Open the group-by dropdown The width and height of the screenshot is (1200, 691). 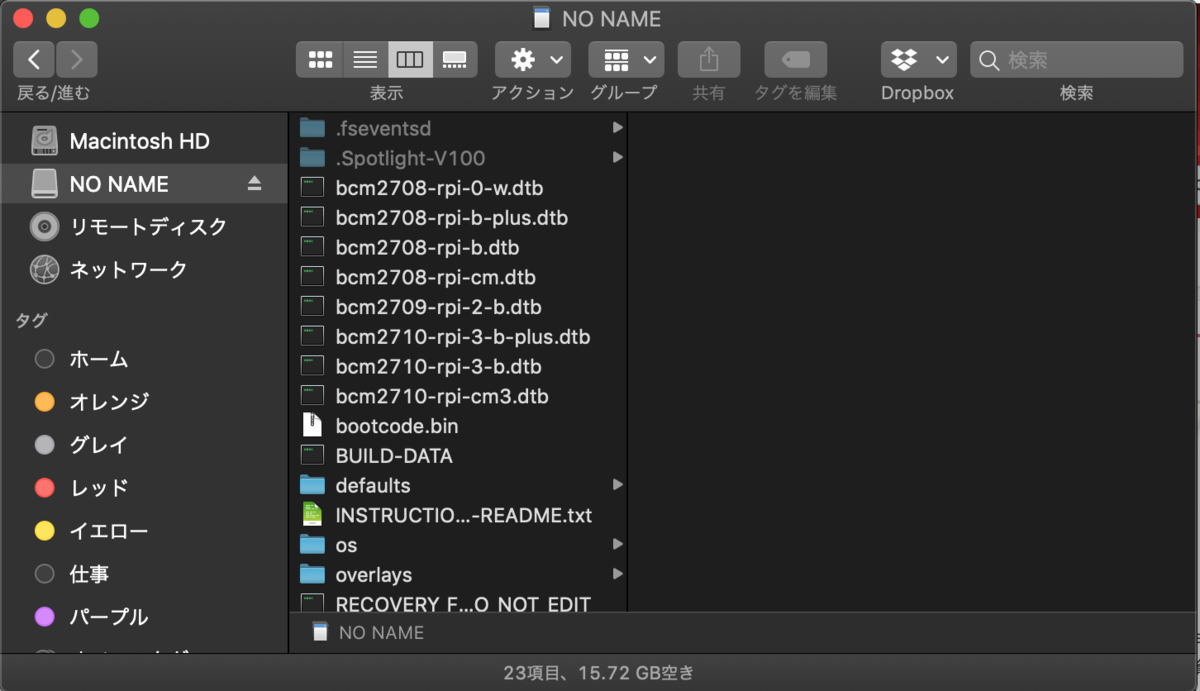[626, 59]
